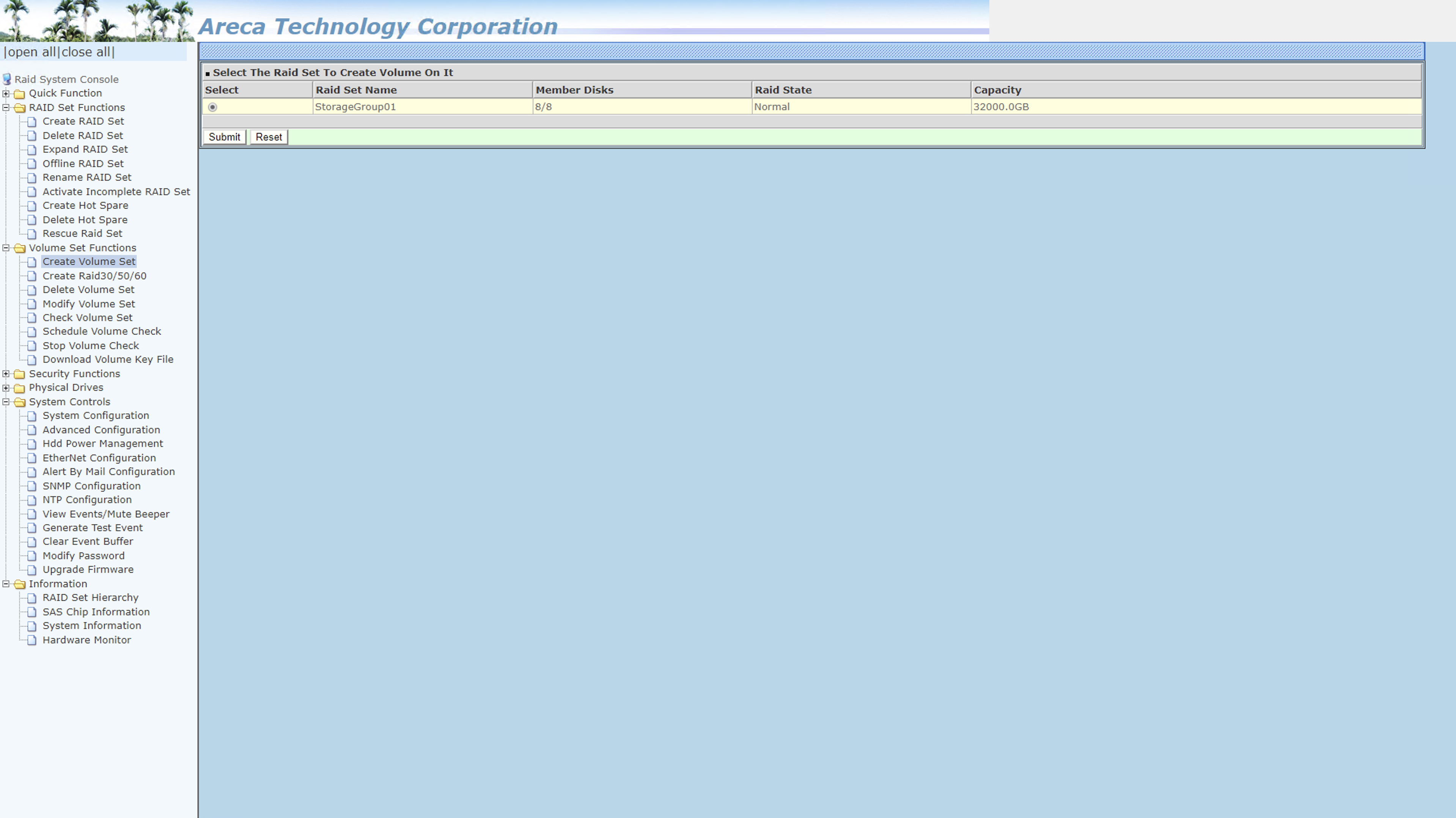Click the Submit button
This screenshot has height=818, width=1456.
224,137
